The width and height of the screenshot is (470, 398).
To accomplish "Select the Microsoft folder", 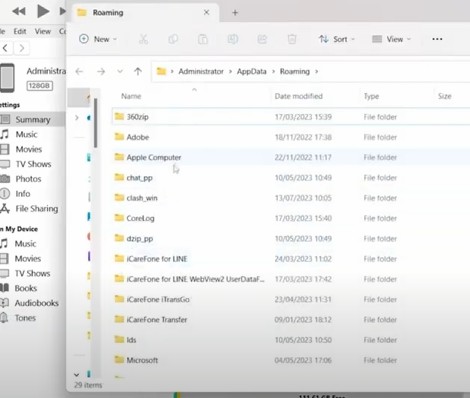I will tap(290, 360).
